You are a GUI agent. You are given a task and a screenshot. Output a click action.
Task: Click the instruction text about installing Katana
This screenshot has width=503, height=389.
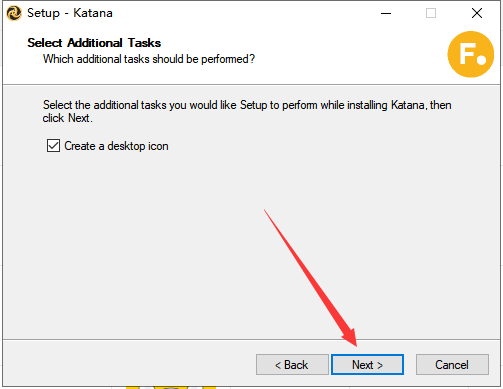(x=247, y=111)
